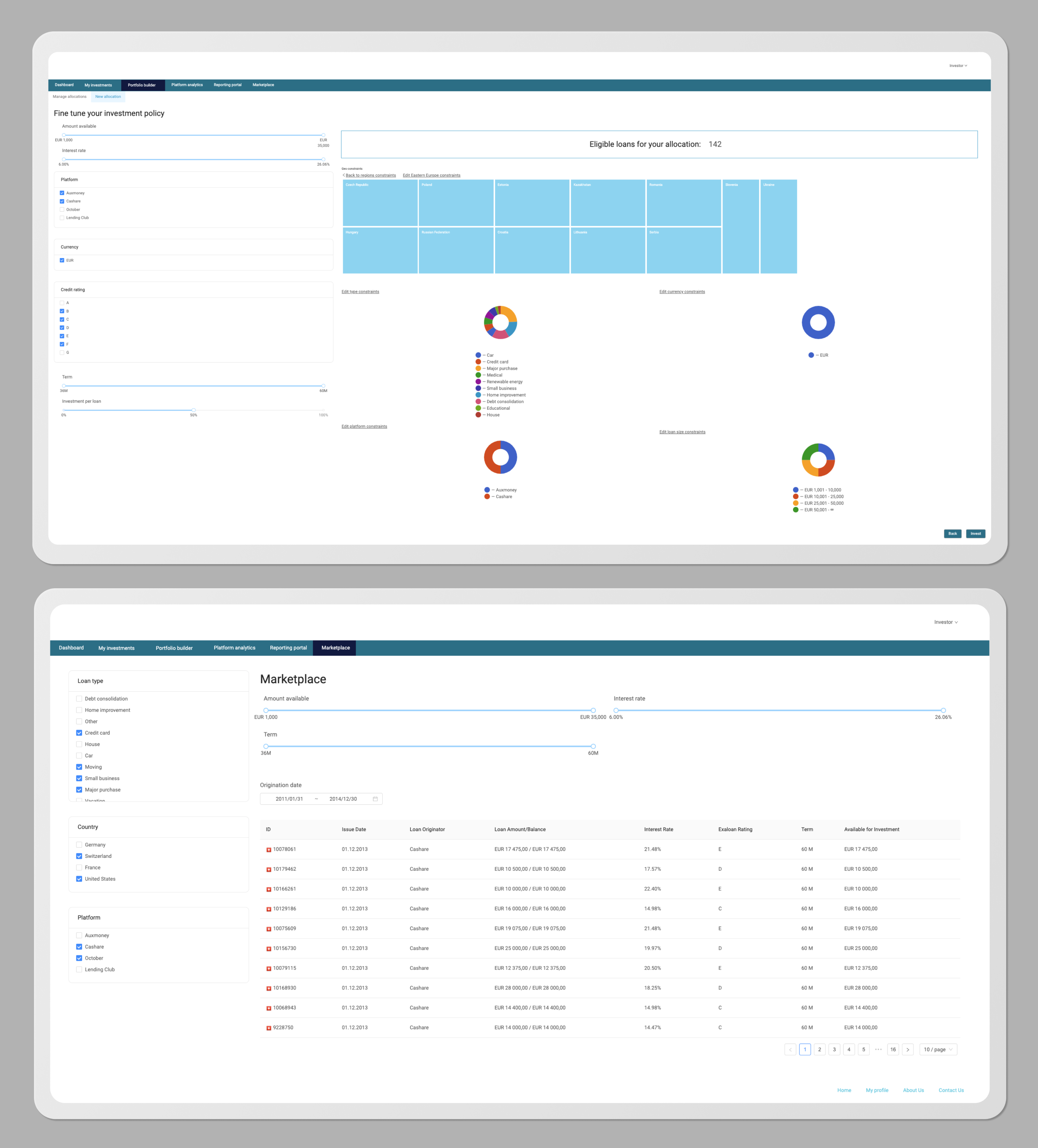Click the previous page pagination arrow

[790, 1050]
